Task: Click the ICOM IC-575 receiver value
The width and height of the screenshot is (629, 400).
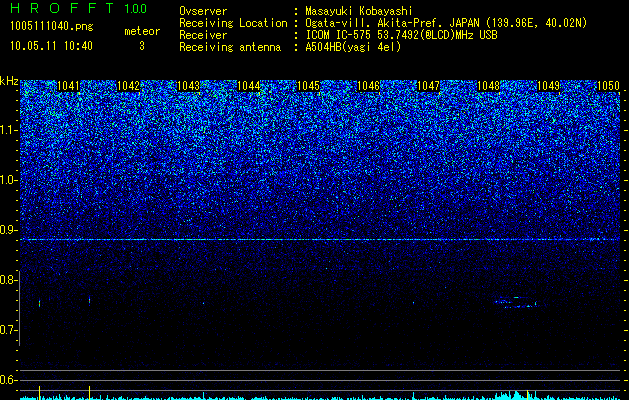Action: point(401,35)
